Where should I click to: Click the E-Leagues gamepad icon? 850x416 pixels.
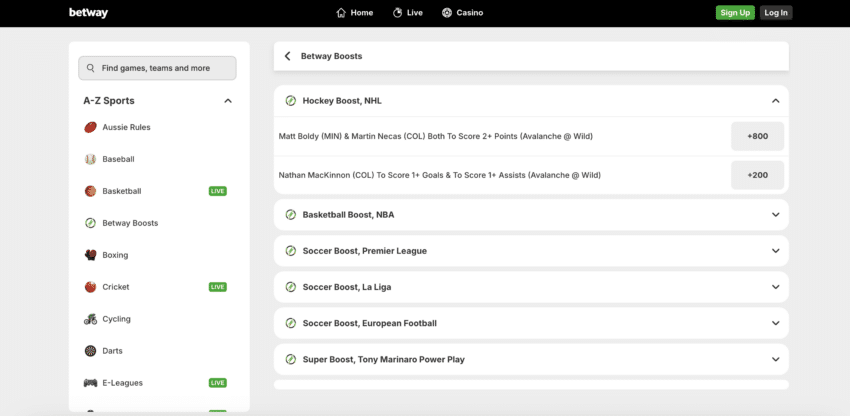point(91,383)
